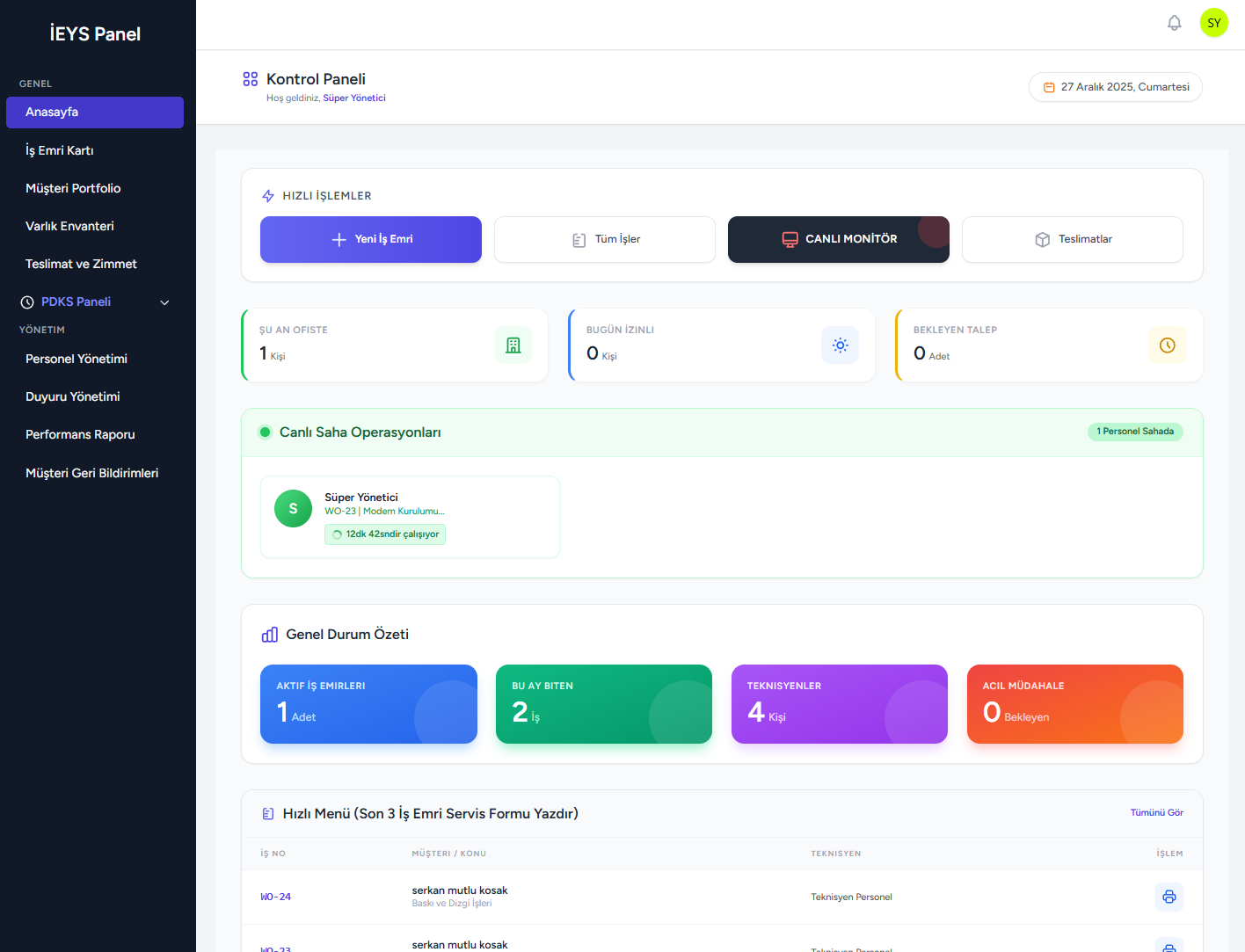
Task: Click the clock icon in Bekleyen Talep
Action: point(1167,345)
